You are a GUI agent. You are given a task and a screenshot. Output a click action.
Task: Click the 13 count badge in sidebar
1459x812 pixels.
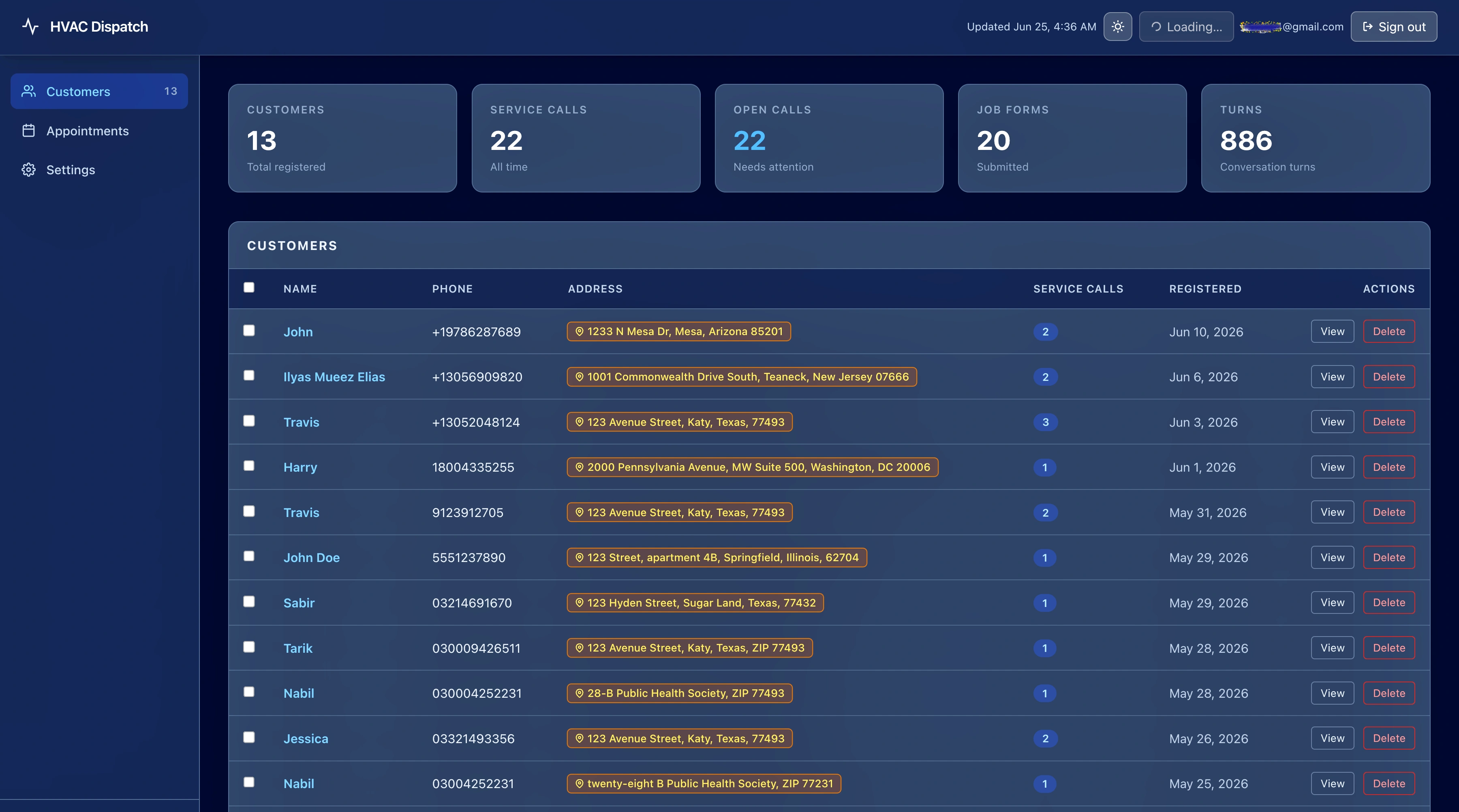point(171,91)
